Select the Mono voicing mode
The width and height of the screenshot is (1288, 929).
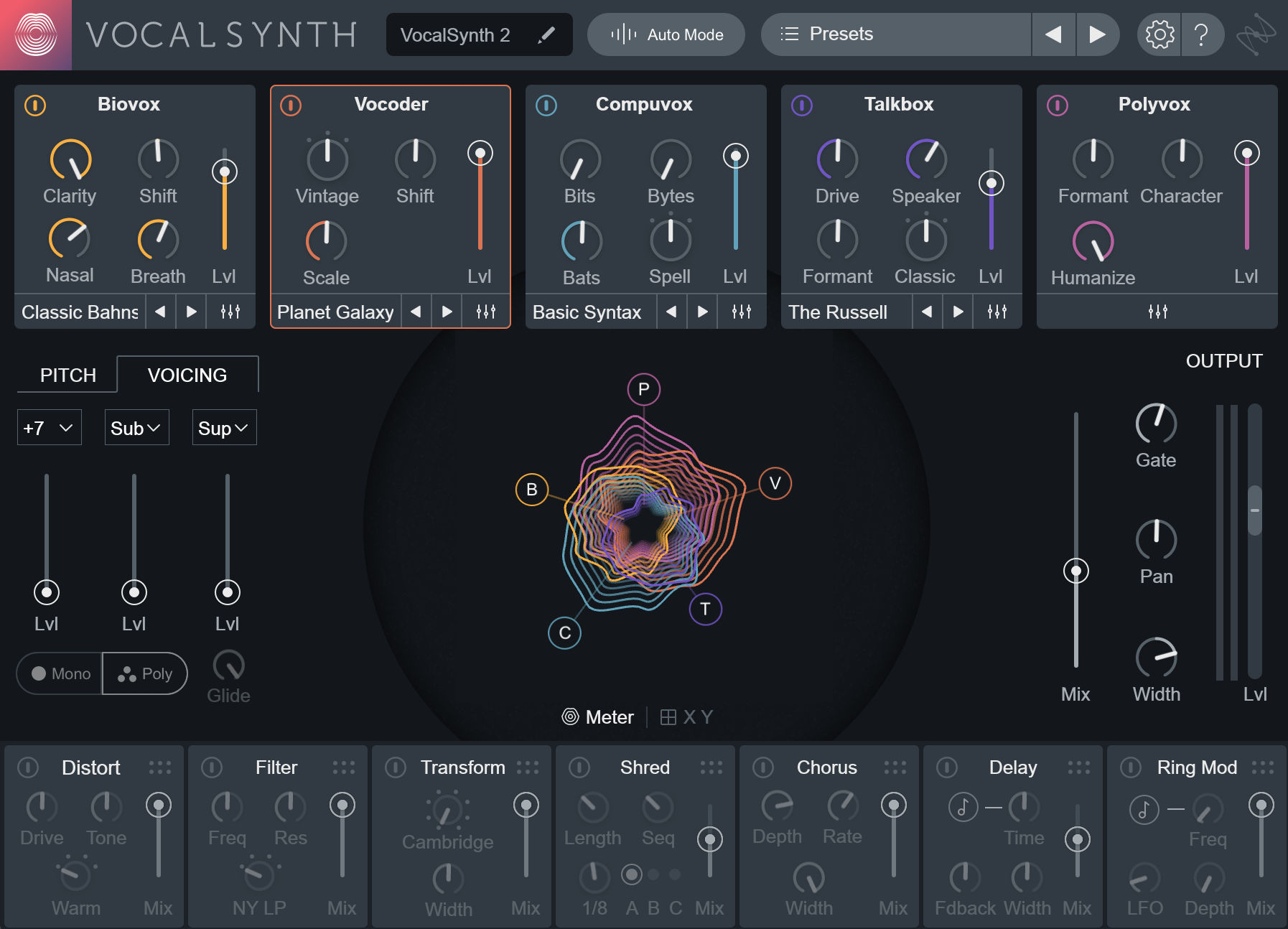coord(61,673)
